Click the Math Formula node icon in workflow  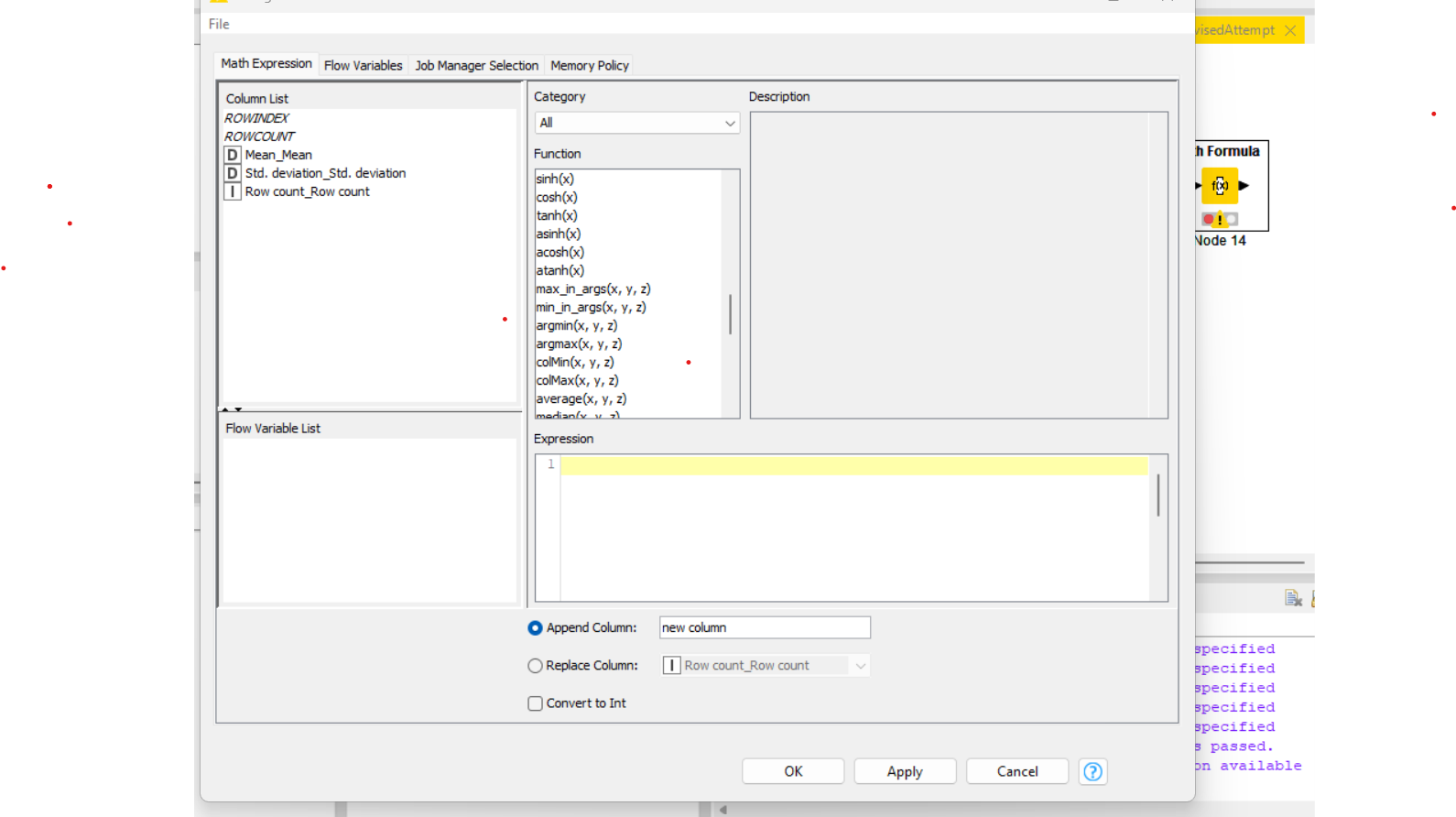(x=1220, y=186)
